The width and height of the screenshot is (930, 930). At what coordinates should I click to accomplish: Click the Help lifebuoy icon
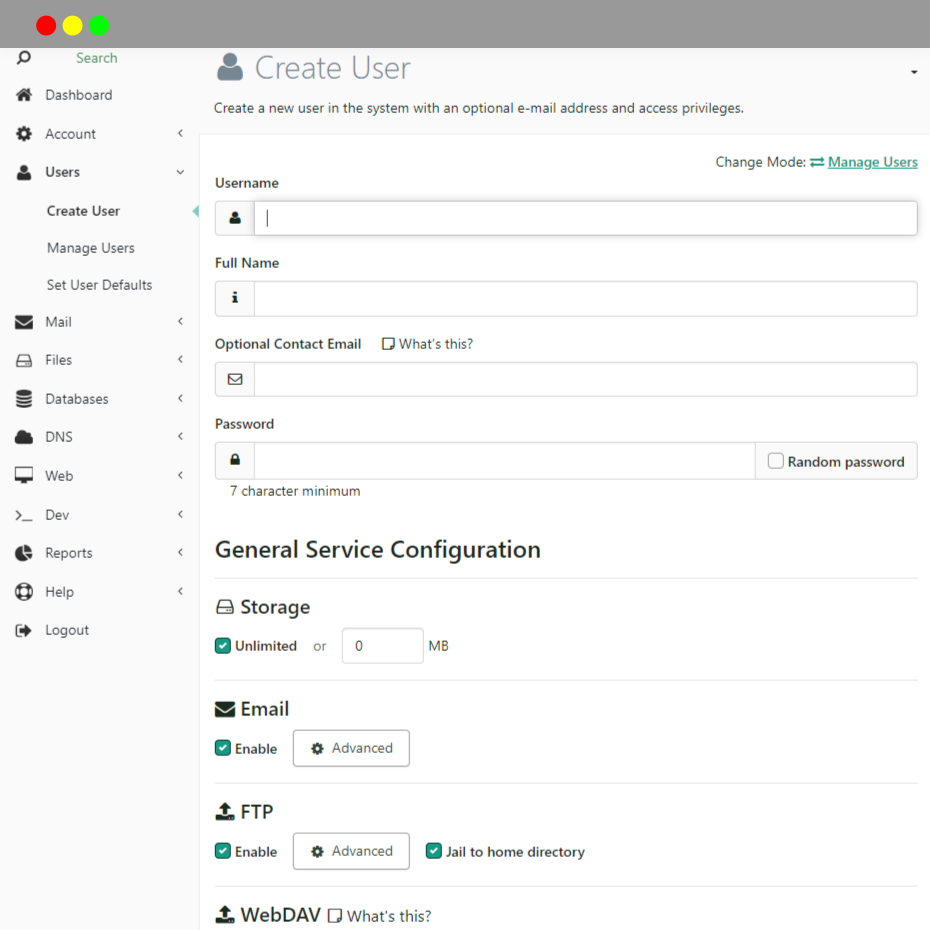(x=24, y=591)
